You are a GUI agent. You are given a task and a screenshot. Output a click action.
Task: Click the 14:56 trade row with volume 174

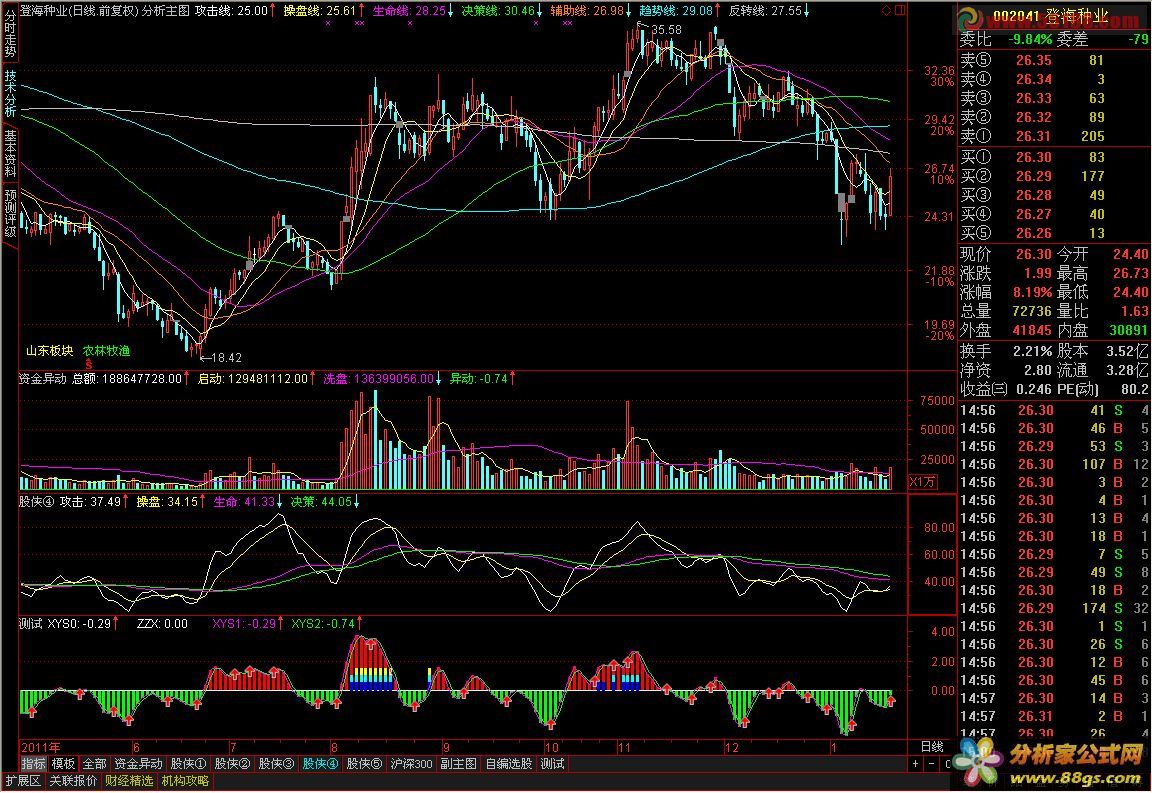1054,609
